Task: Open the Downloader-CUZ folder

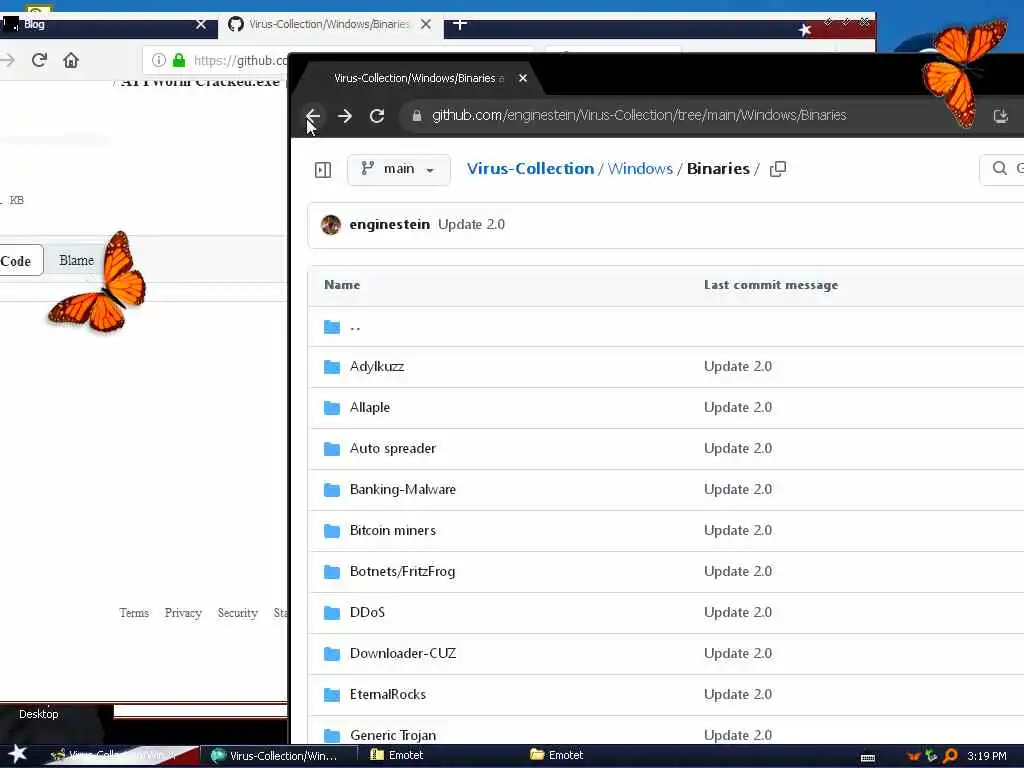Action: pyautogui.click(x=403, y=654)
